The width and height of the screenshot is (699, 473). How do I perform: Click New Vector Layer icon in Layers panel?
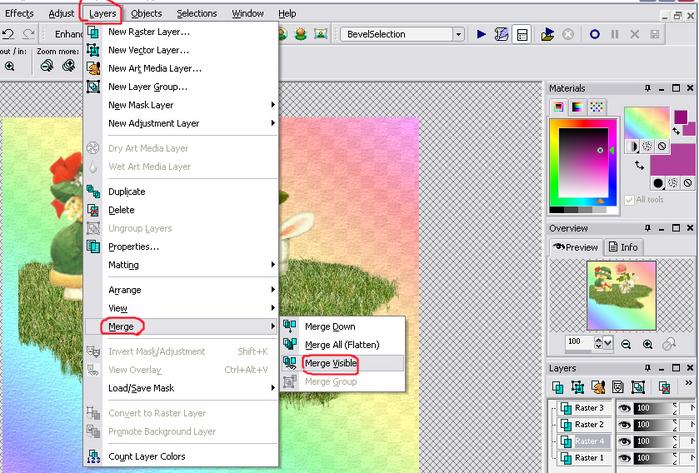578,387
